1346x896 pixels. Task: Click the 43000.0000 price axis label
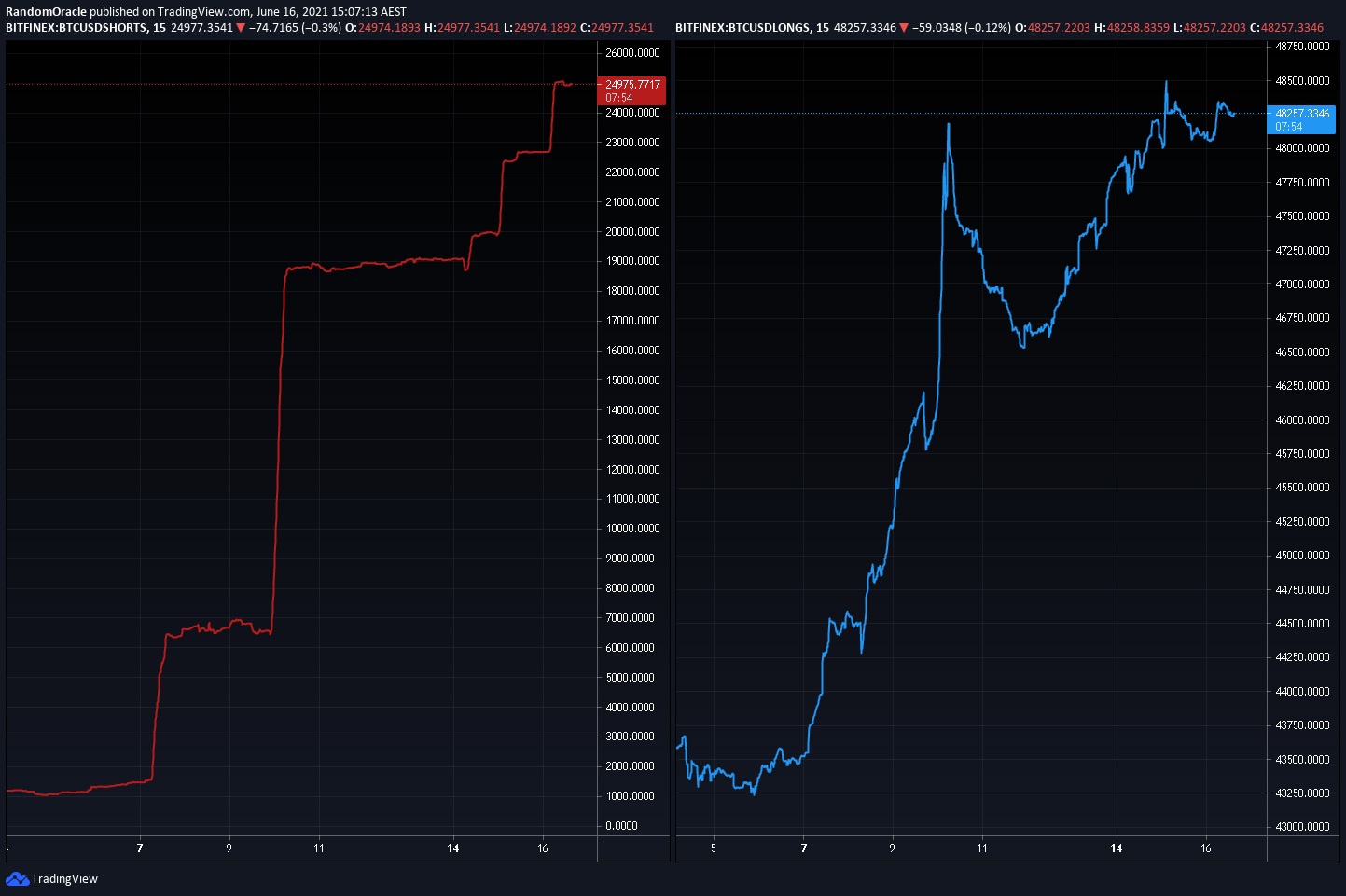click(1302, 827)
